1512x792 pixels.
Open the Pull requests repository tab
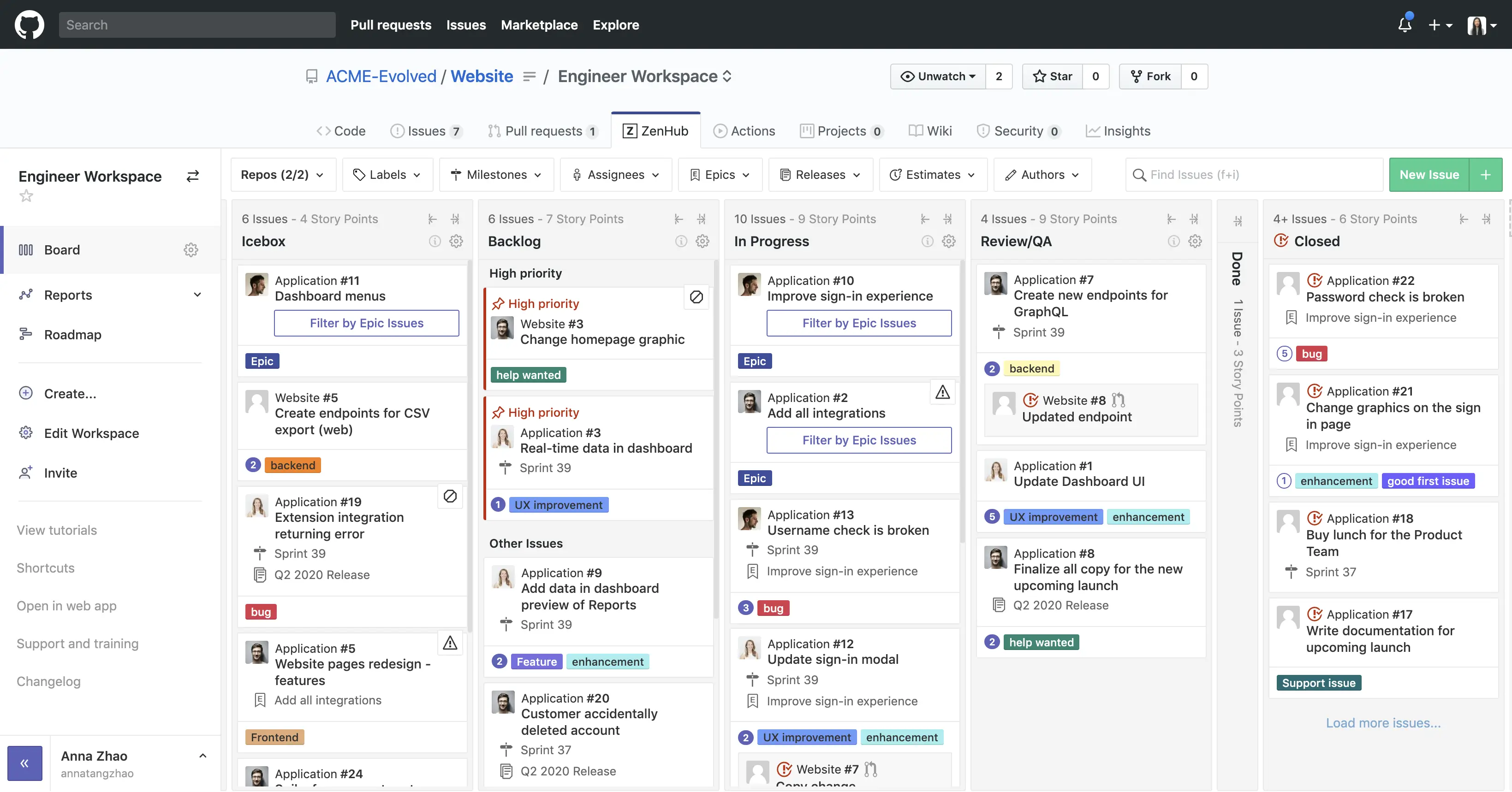tap(542, 131)
